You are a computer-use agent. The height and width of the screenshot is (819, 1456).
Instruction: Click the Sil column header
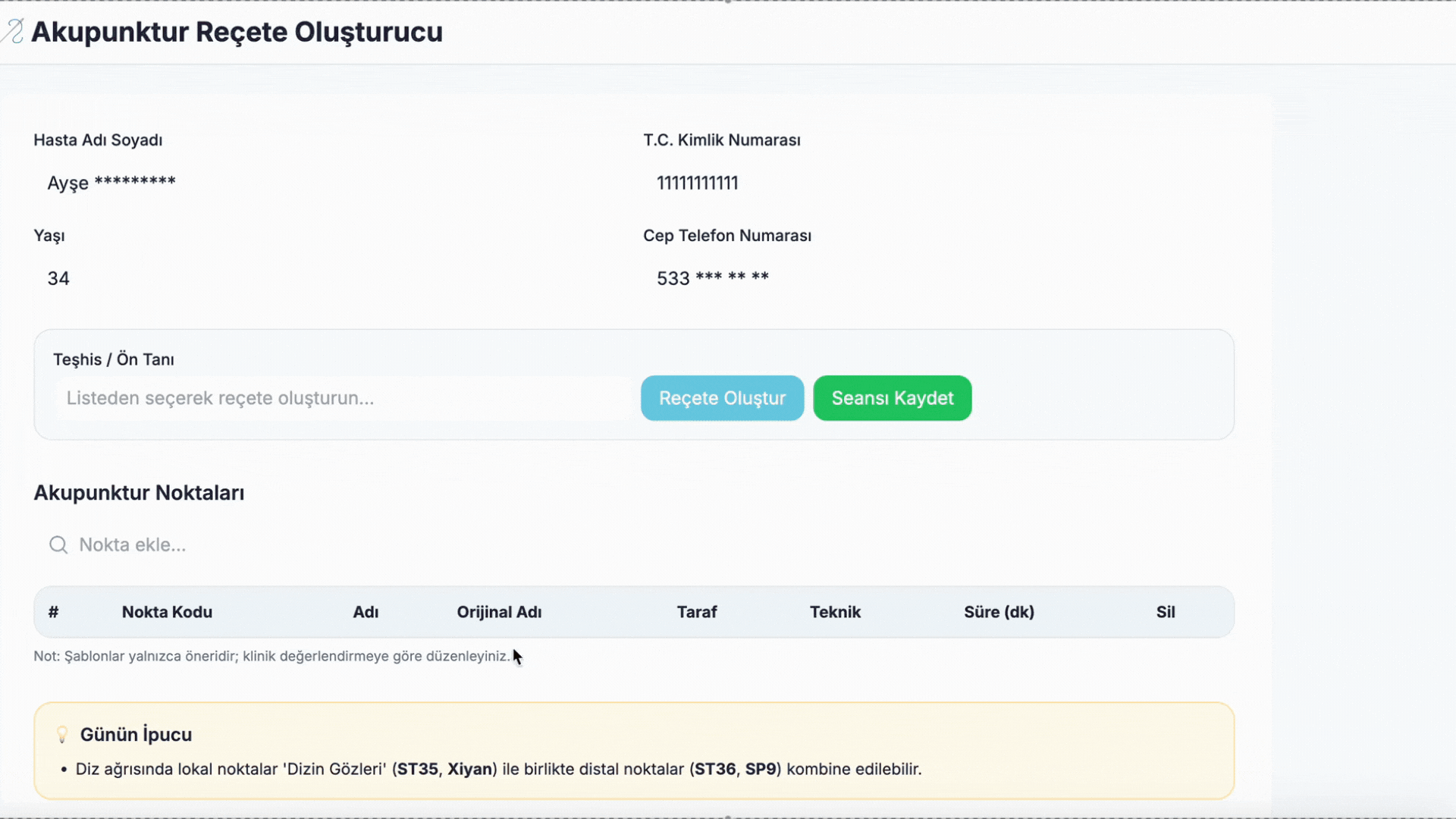(1166, 612)
